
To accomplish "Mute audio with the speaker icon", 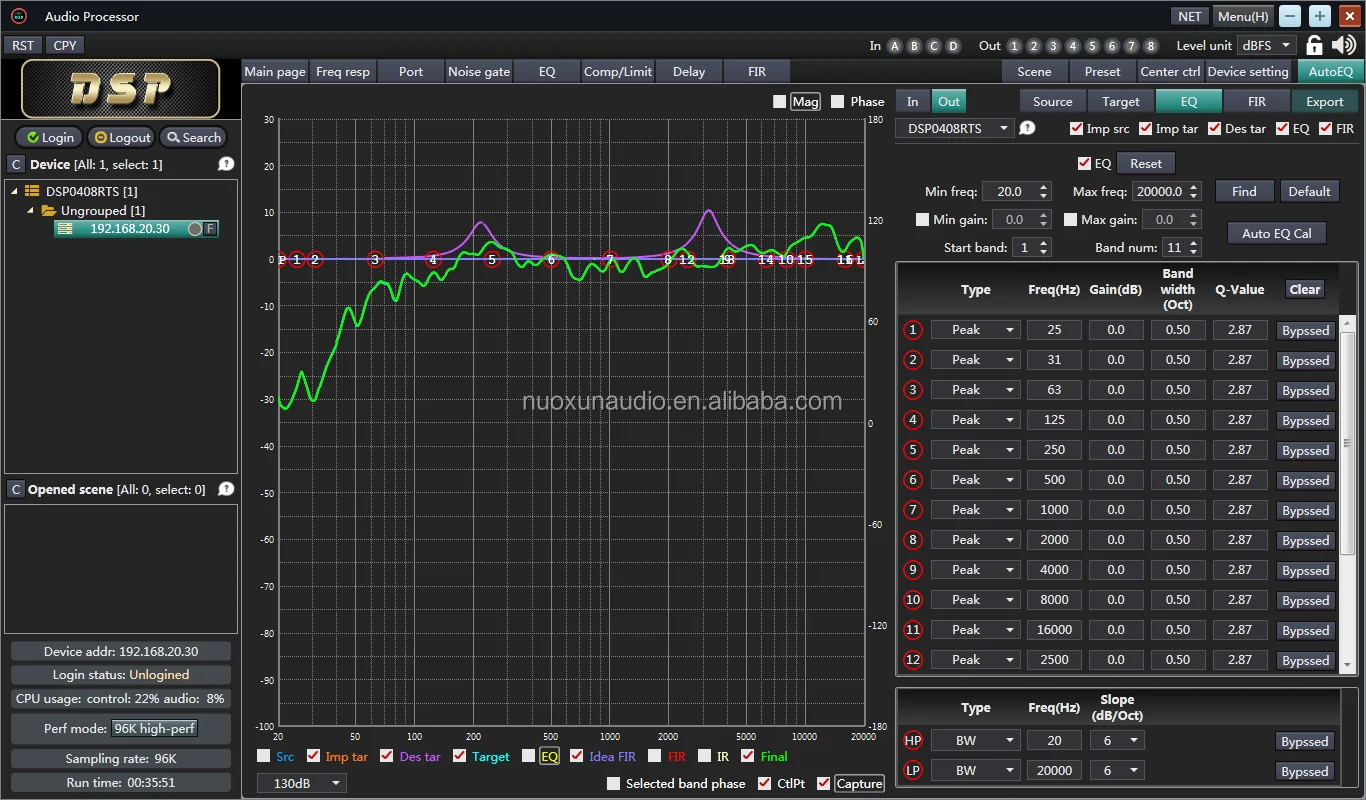I will [1343, 45].
